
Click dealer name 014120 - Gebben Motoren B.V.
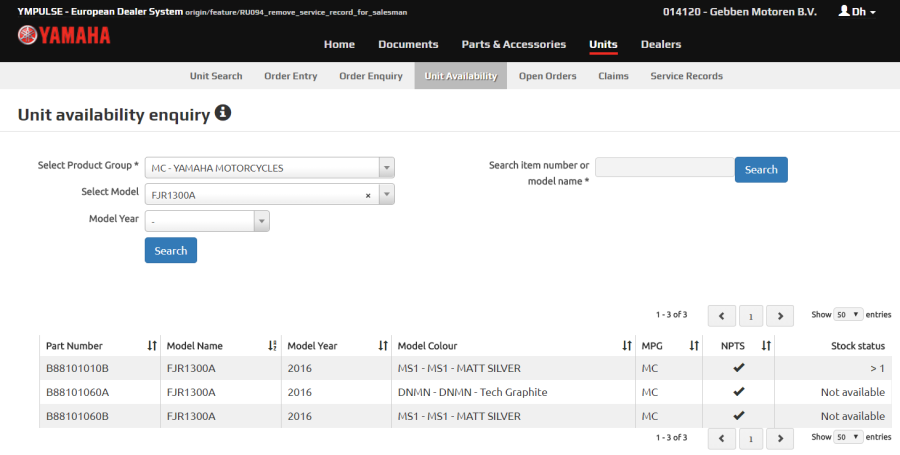[739, 12]
